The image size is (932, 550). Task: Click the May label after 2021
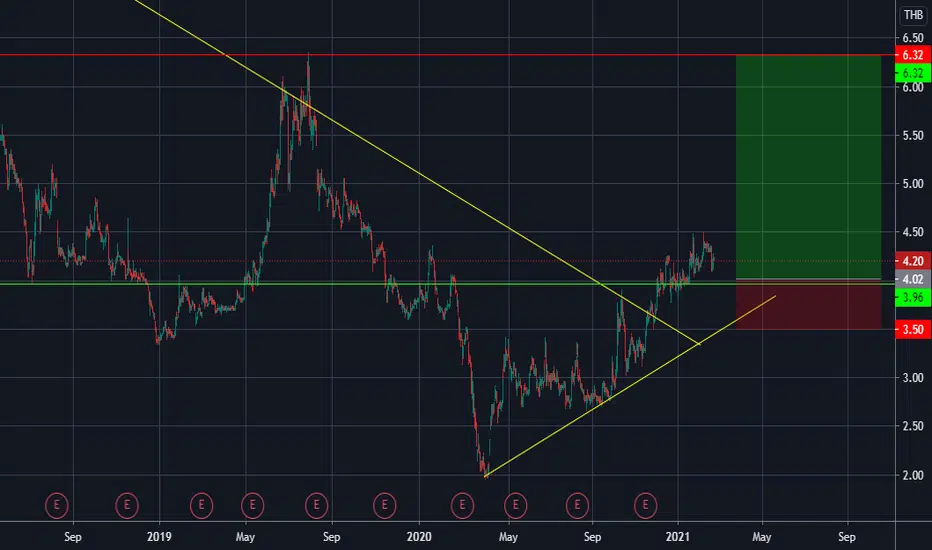click(761, 537)
